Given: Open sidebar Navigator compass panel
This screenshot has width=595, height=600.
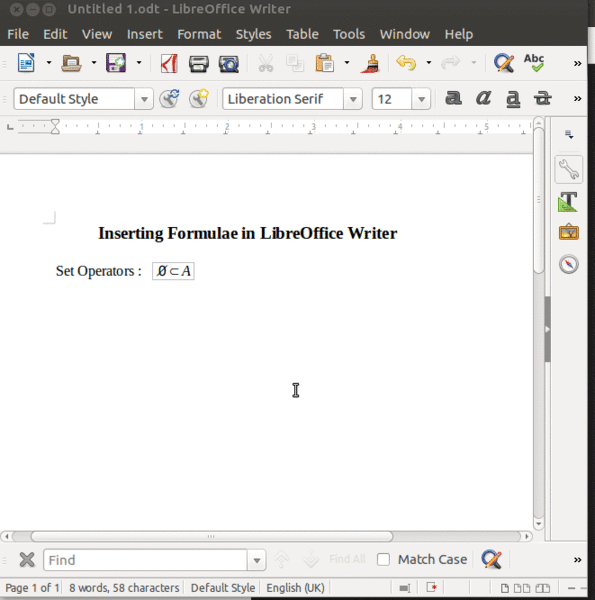Looking at the screenshot, I should click(569, 264).
